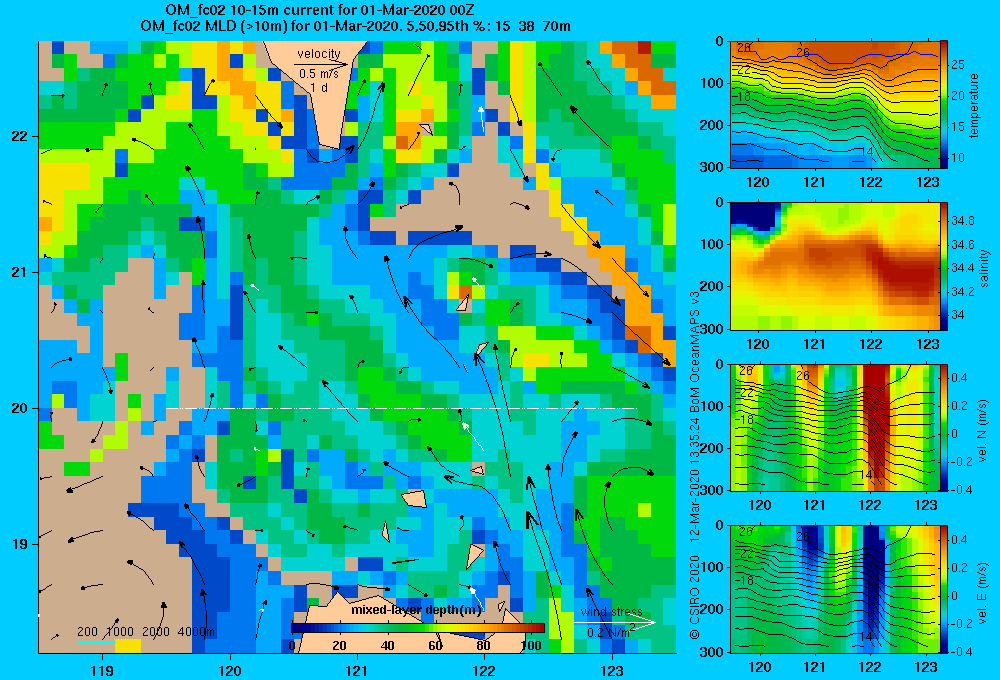Click the '25' temperature color bar tick
This screenshot has width=1000, height=680.
(x=958, y=64)
